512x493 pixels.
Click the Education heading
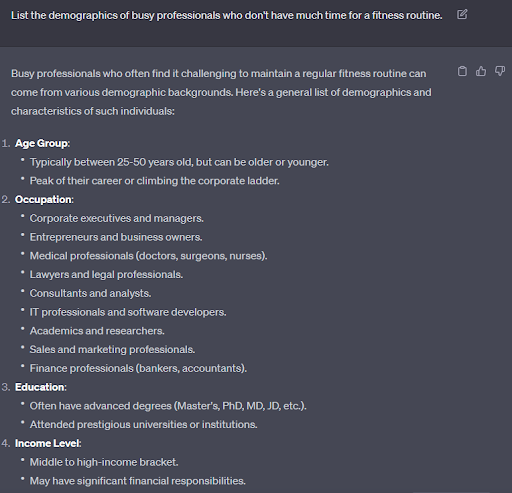[x=41, y=387]
